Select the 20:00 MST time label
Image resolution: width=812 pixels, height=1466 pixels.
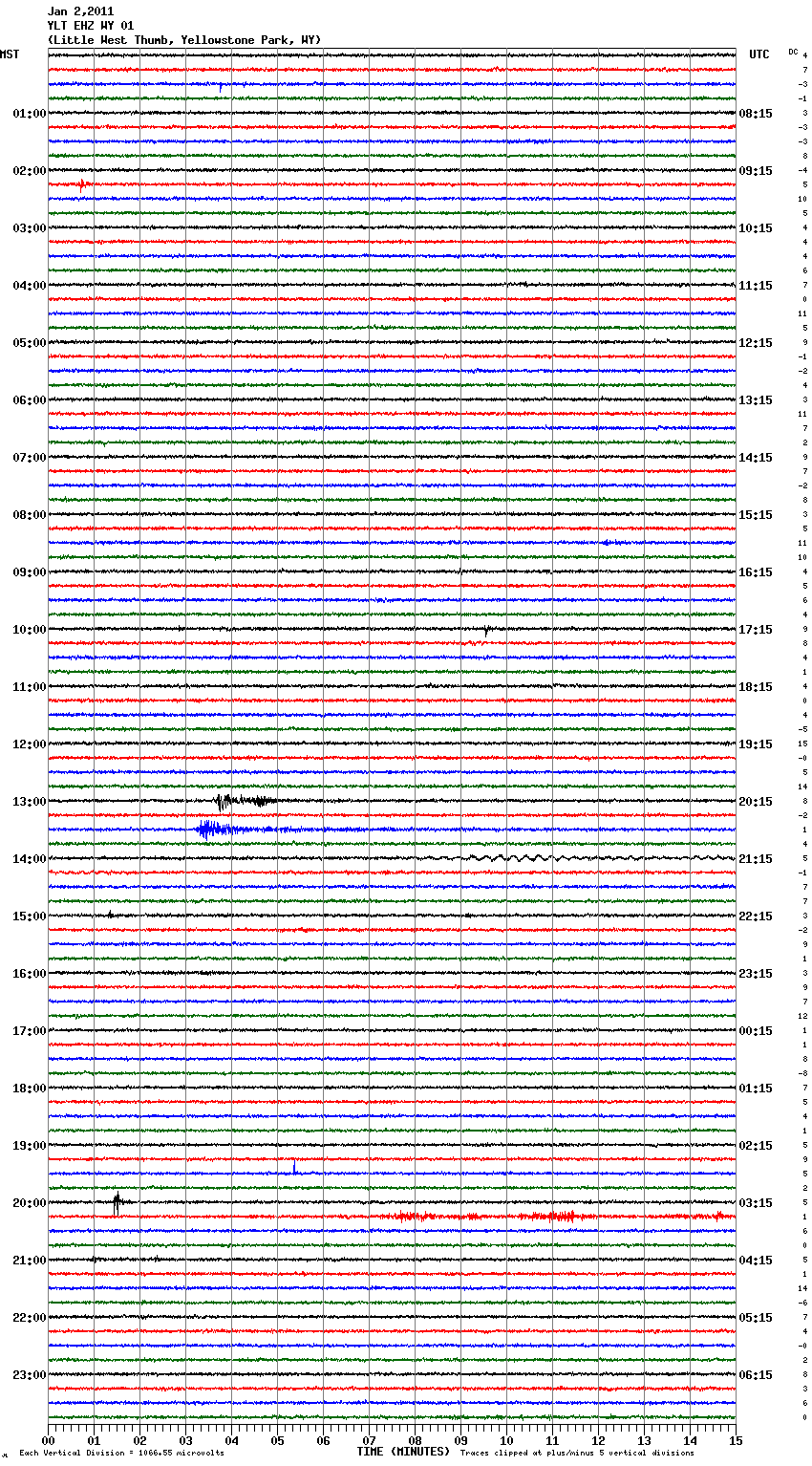pos(30,1203)
